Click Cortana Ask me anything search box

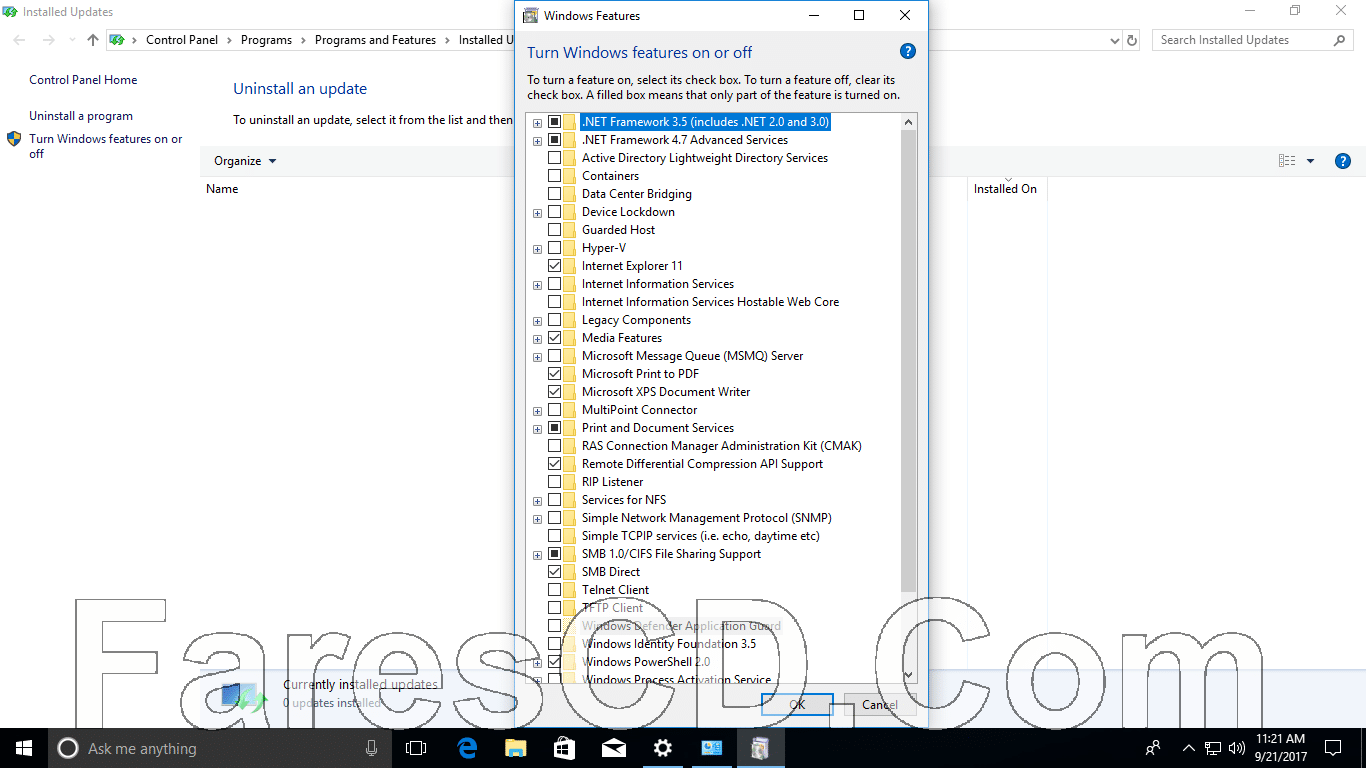click(220, 748)
